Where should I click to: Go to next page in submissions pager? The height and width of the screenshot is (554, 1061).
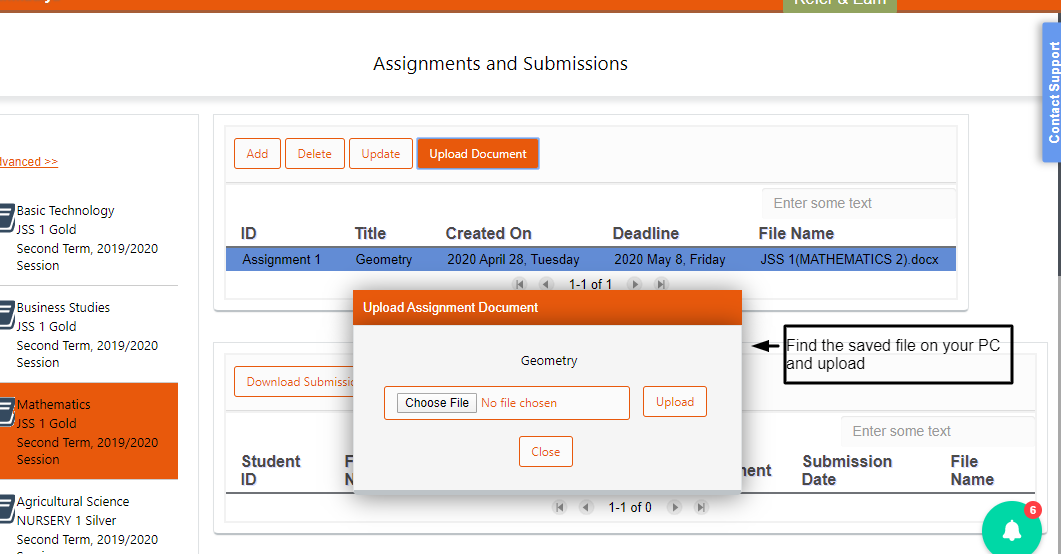tap(675, 507)
